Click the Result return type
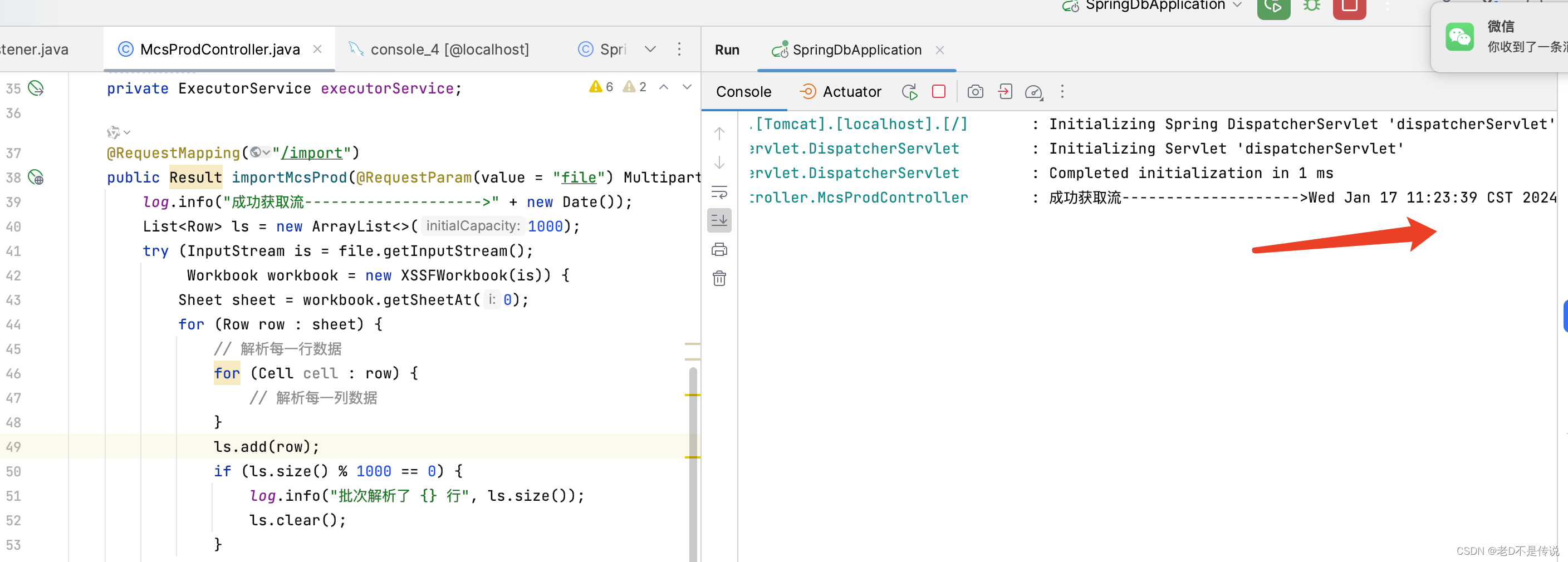 (x=195, y=178)
